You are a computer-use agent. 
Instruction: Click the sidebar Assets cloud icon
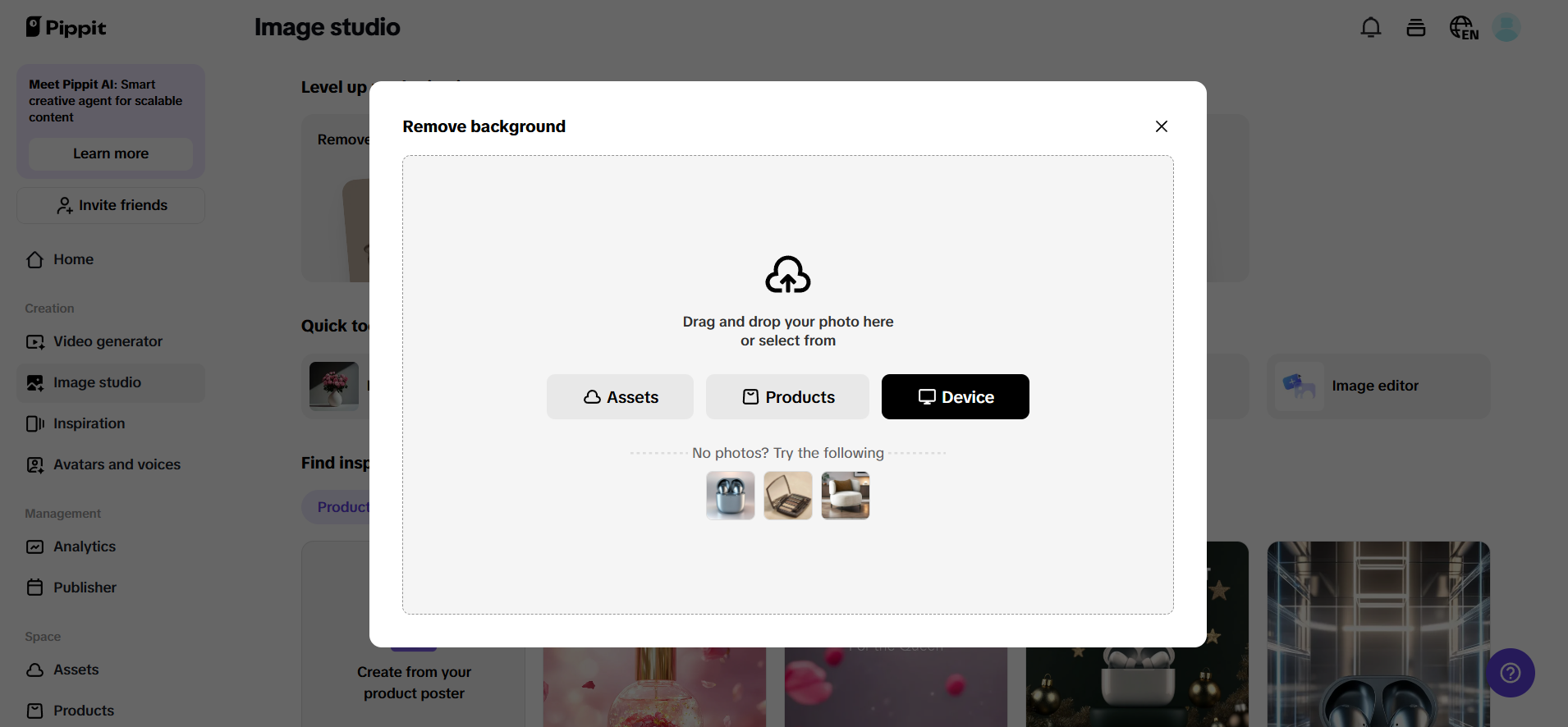click(x=34, y=670)
